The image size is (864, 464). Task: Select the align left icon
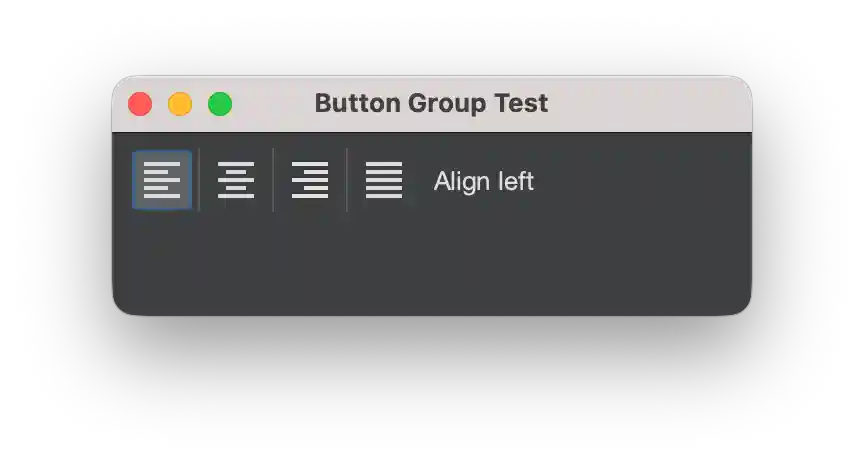[x=162, y=180]
